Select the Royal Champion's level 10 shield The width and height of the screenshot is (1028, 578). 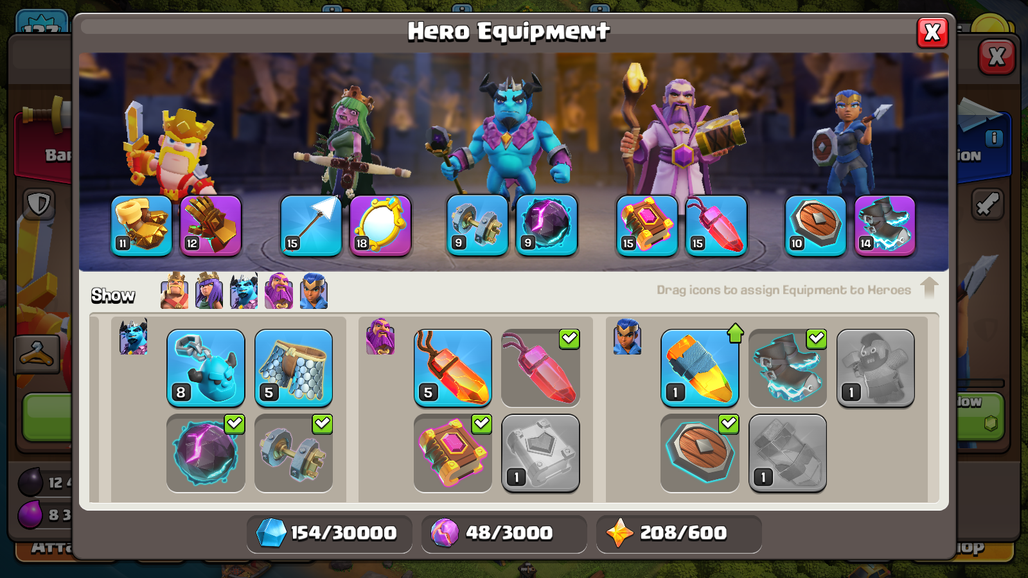point(816,225)
